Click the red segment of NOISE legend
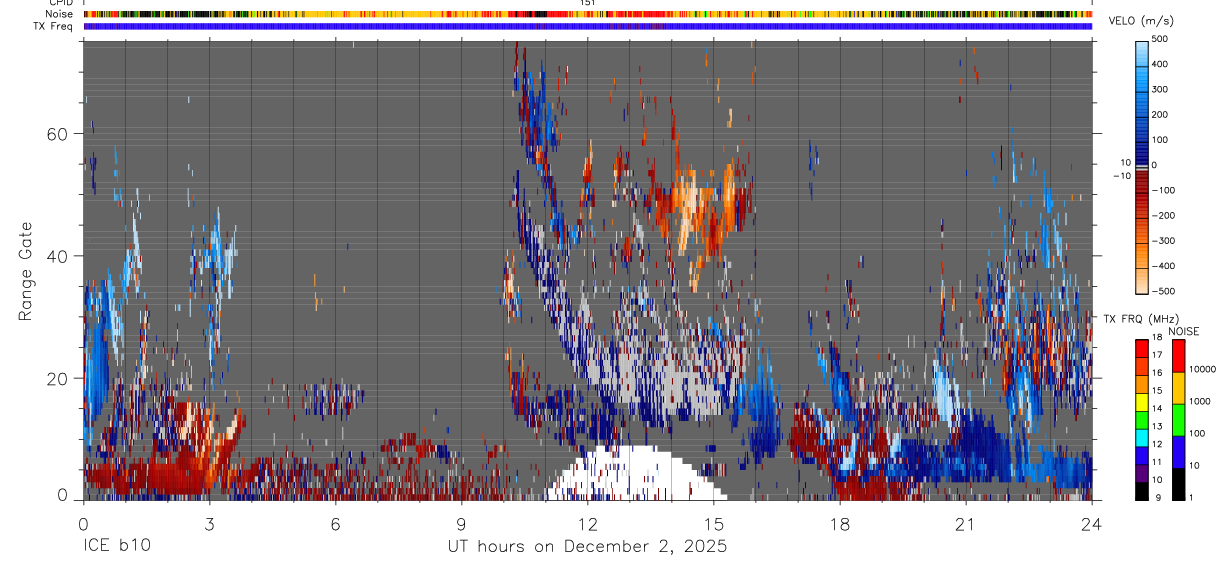This screenshot has width=1228, height=567. (1178, 355)
